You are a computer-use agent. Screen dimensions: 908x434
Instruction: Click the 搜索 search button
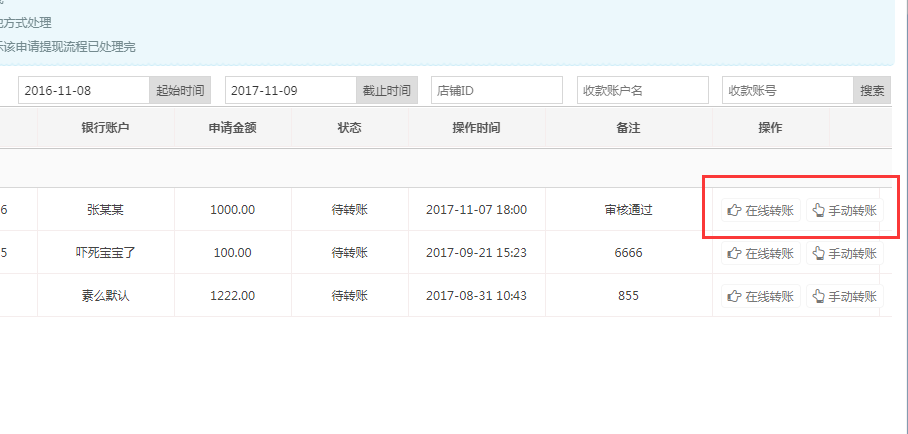[x=872, y=90]
